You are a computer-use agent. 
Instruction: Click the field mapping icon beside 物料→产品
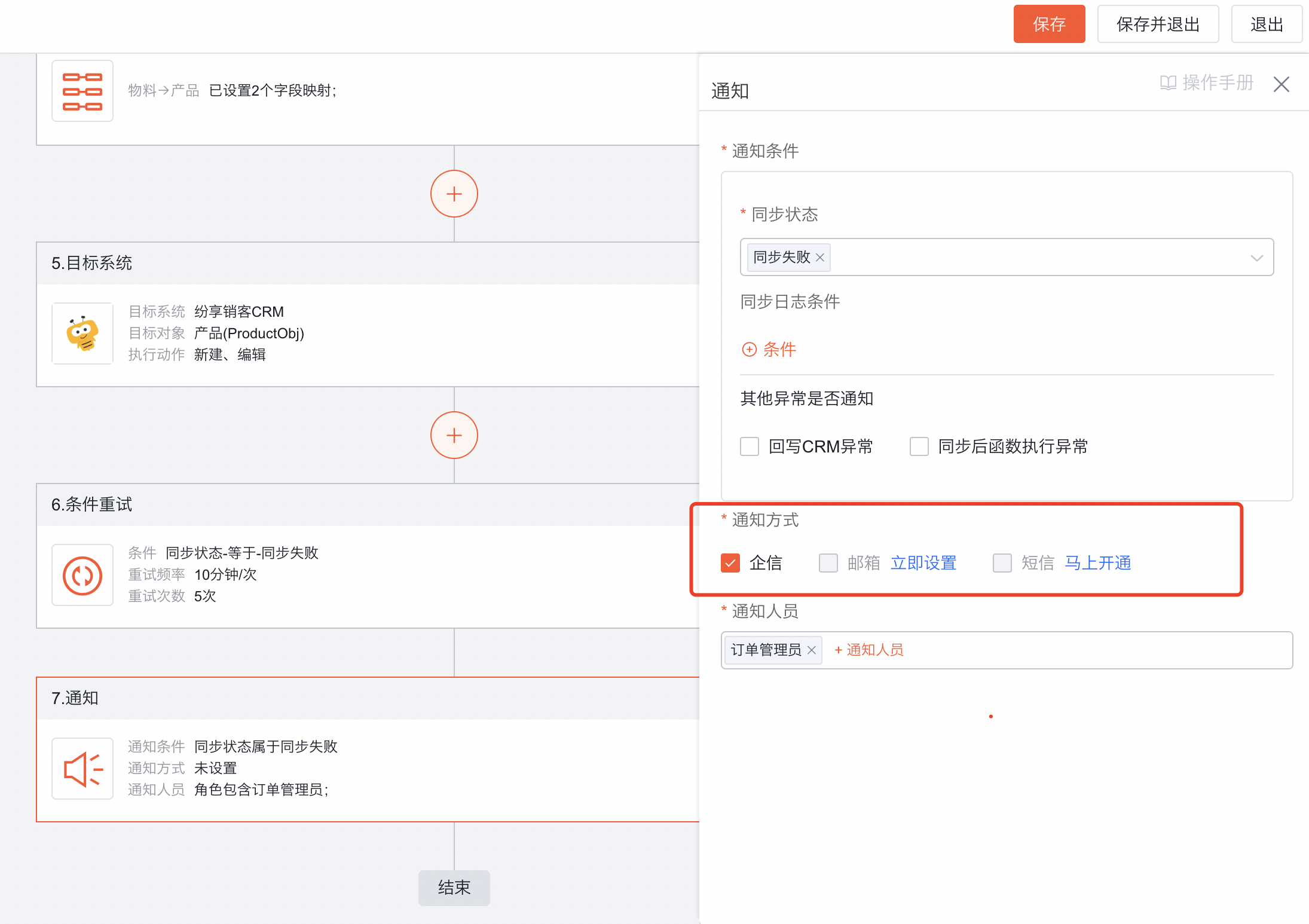click(x=82, y=90)
